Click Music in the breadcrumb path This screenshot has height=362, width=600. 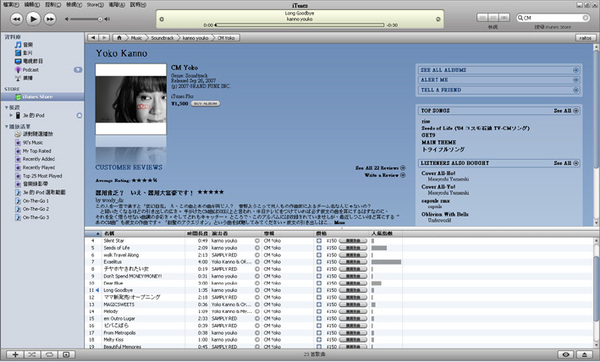click(136, 38)
